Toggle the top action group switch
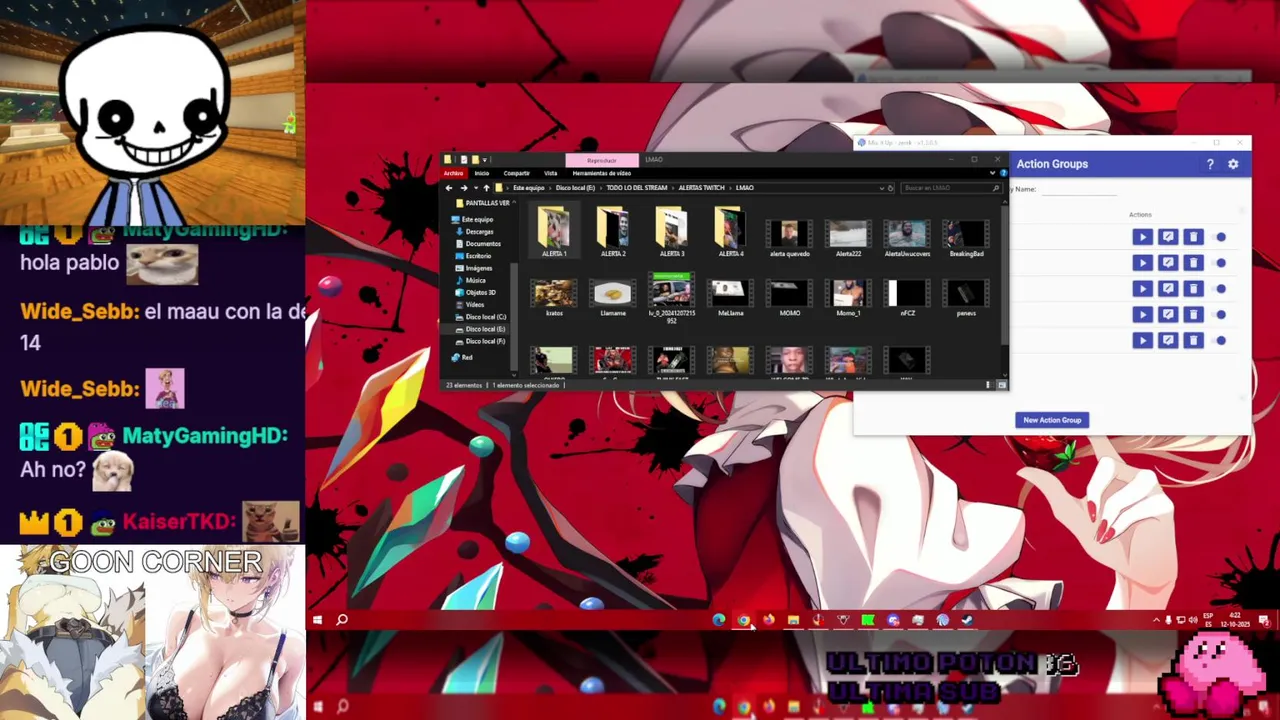 pyautogui.click(x=1221, y=237)
